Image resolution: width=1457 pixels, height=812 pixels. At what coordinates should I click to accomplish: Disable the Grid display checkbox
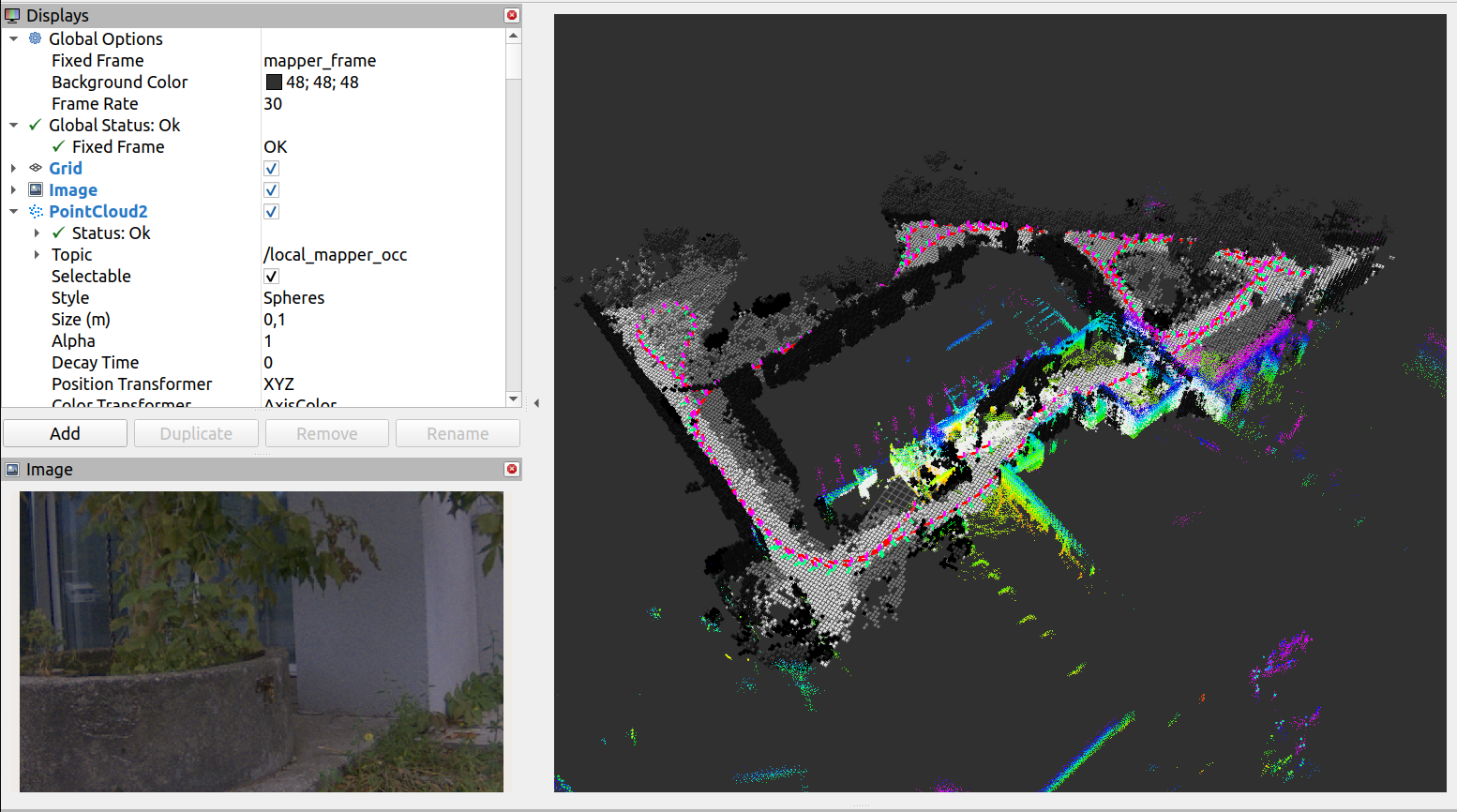[x=271, y=169]
